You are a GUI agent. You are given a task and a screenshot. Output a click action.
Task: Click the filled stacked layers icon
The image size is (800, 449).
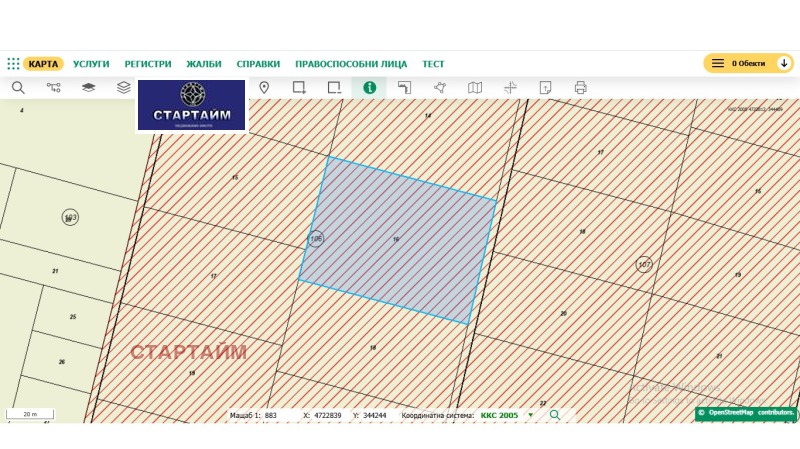pyautogui.click(x=89, y=88)
